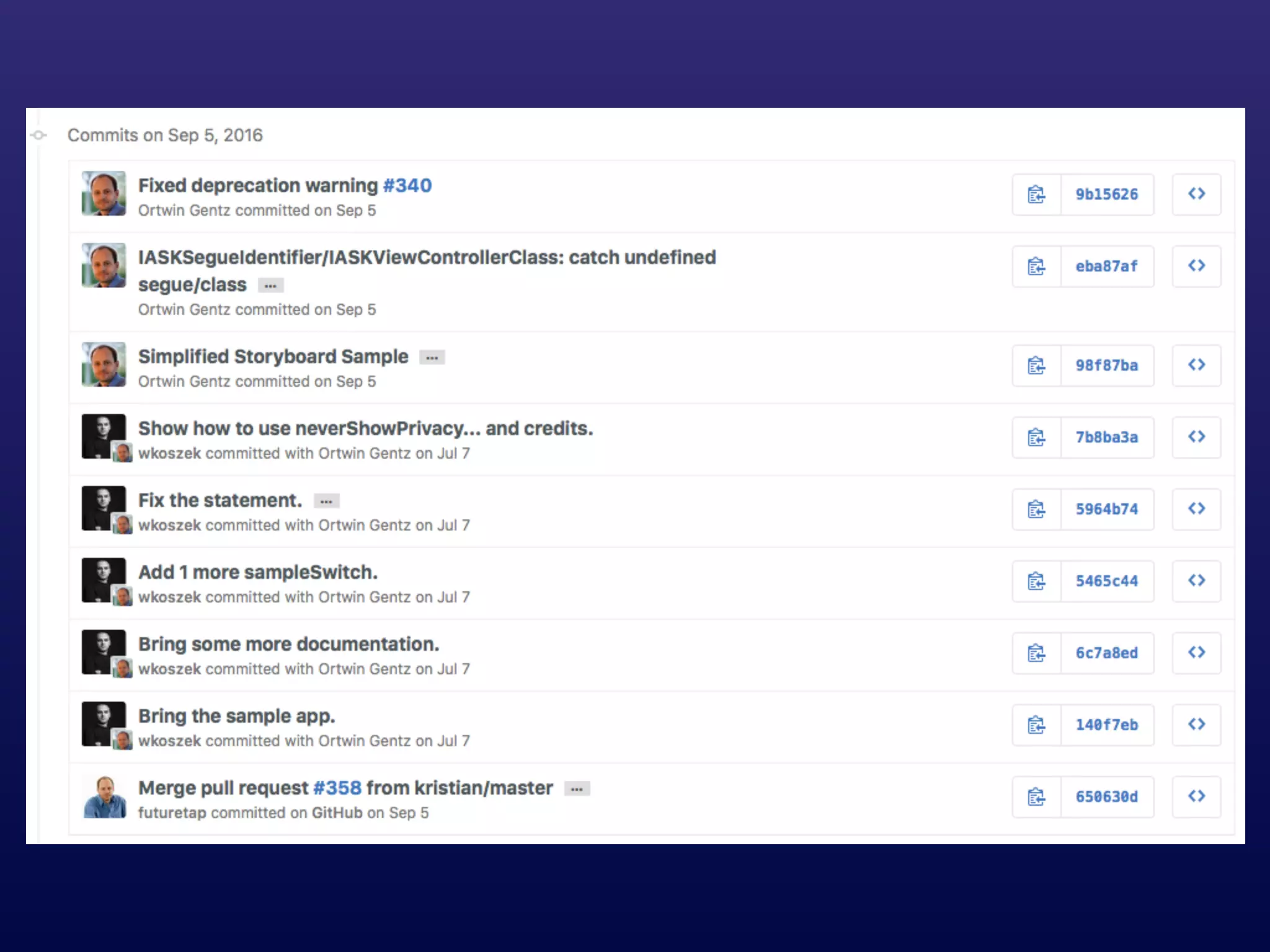This screenshot has height=952, width=1270.
Task: Open commit hash 5964b74
Action: (1106, 509)
